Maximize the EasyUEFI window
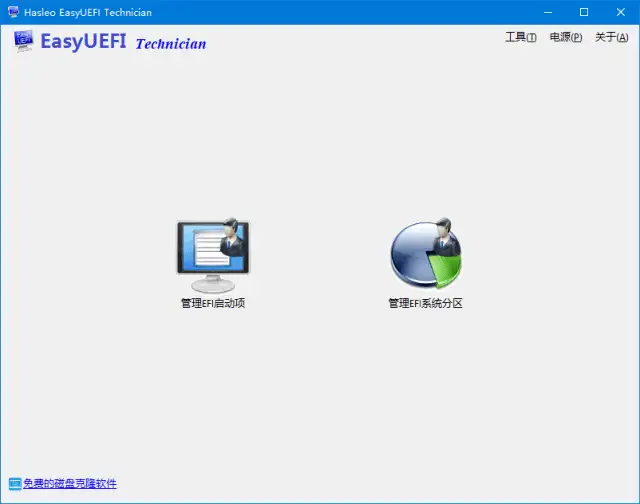Screen dimensions: 640x504 583,12
